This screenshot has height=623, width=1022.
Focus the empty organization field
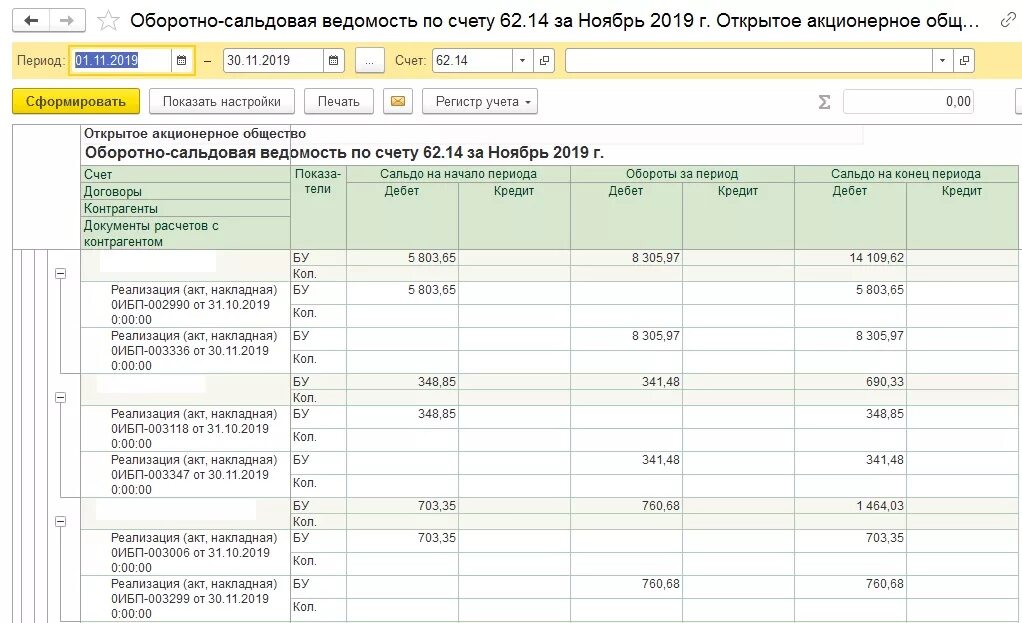coord(748,61)
